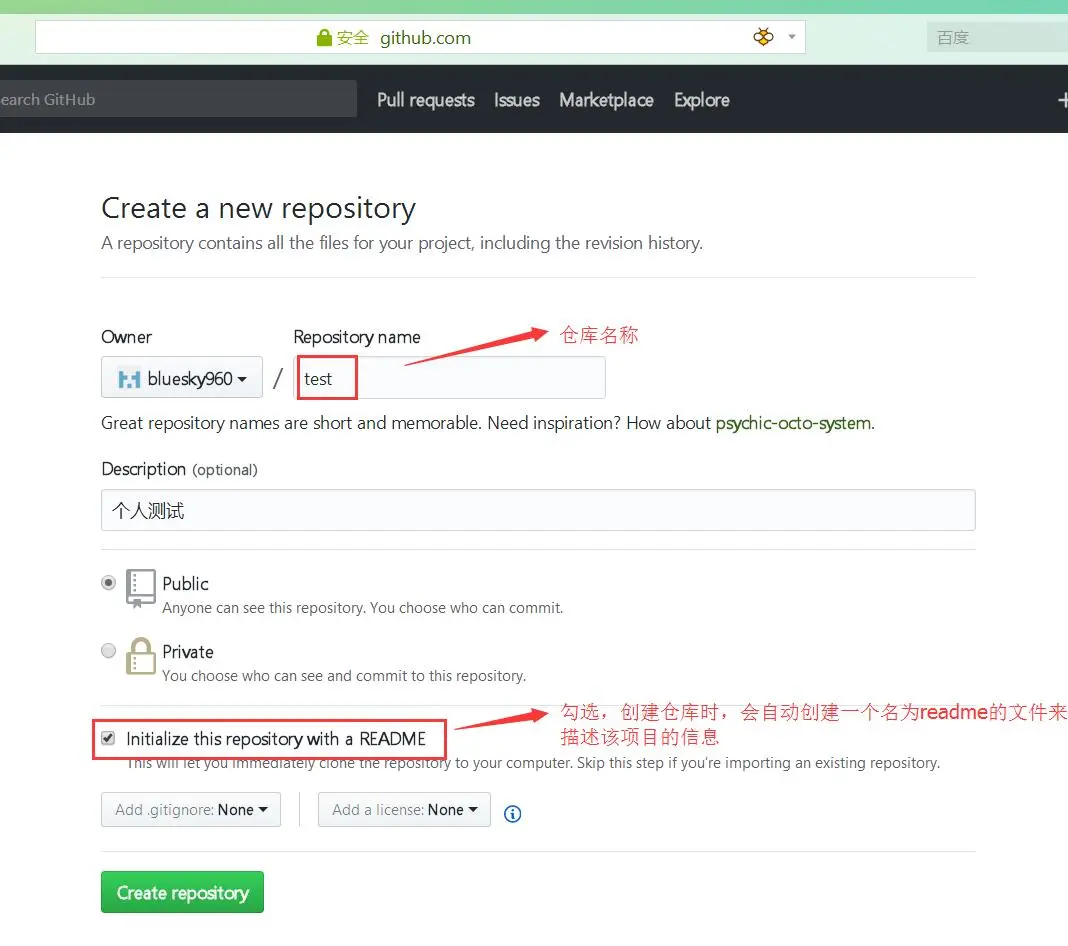Click the bluesky960 avatar icon
The image size is (1068, 946).
coord(129,378)
